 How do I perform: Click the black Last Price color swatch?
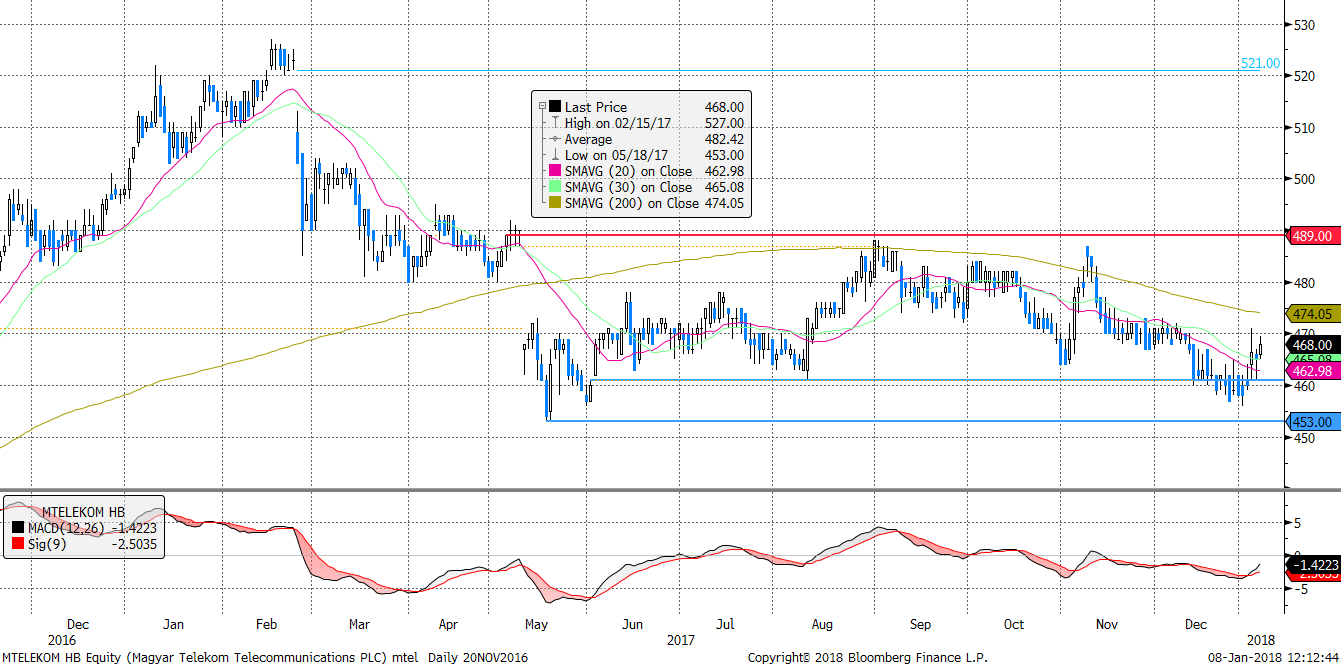pos(555,107)
